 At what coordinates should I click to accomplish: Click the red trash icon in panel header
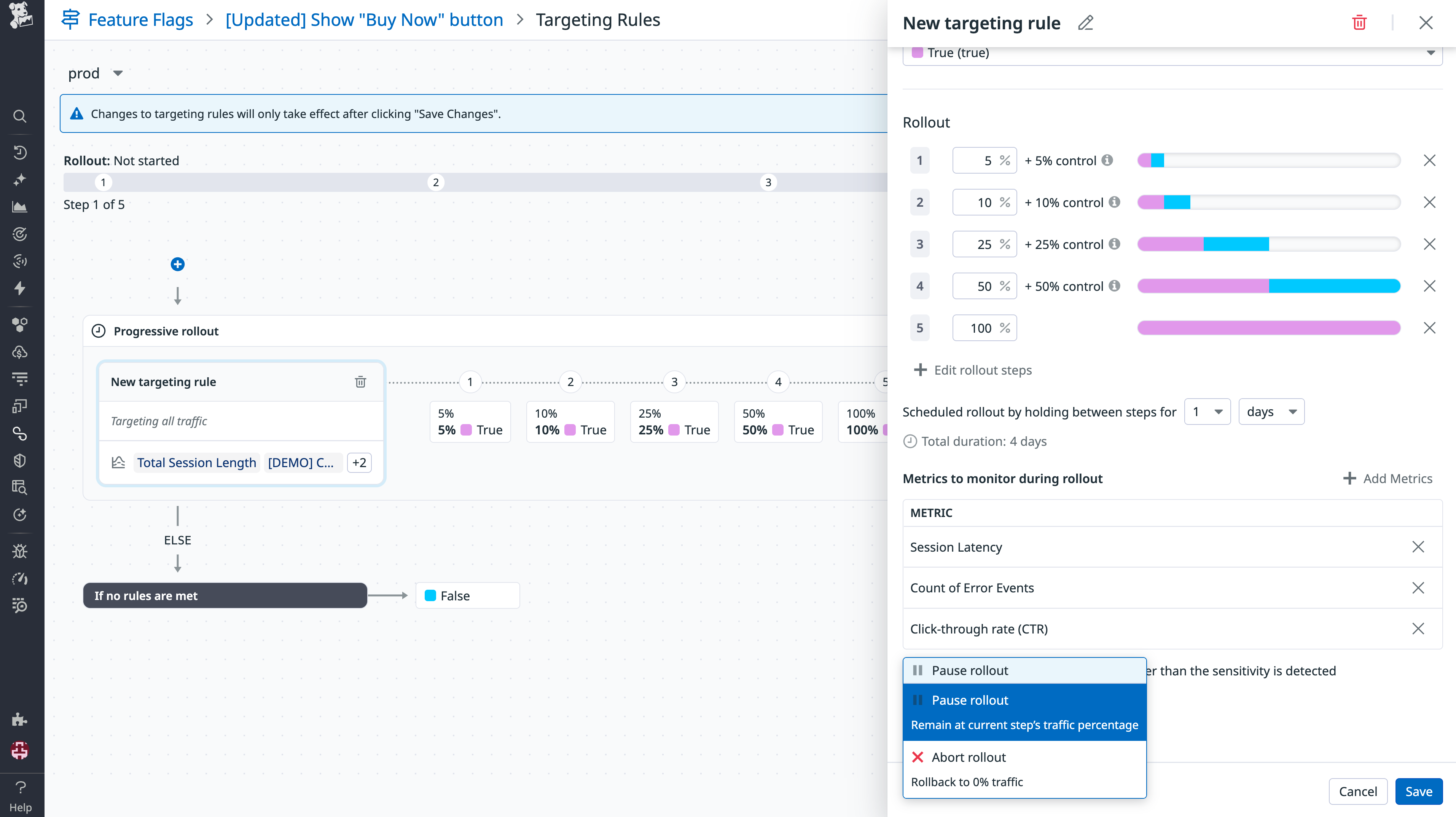[x=1359, y=22]
